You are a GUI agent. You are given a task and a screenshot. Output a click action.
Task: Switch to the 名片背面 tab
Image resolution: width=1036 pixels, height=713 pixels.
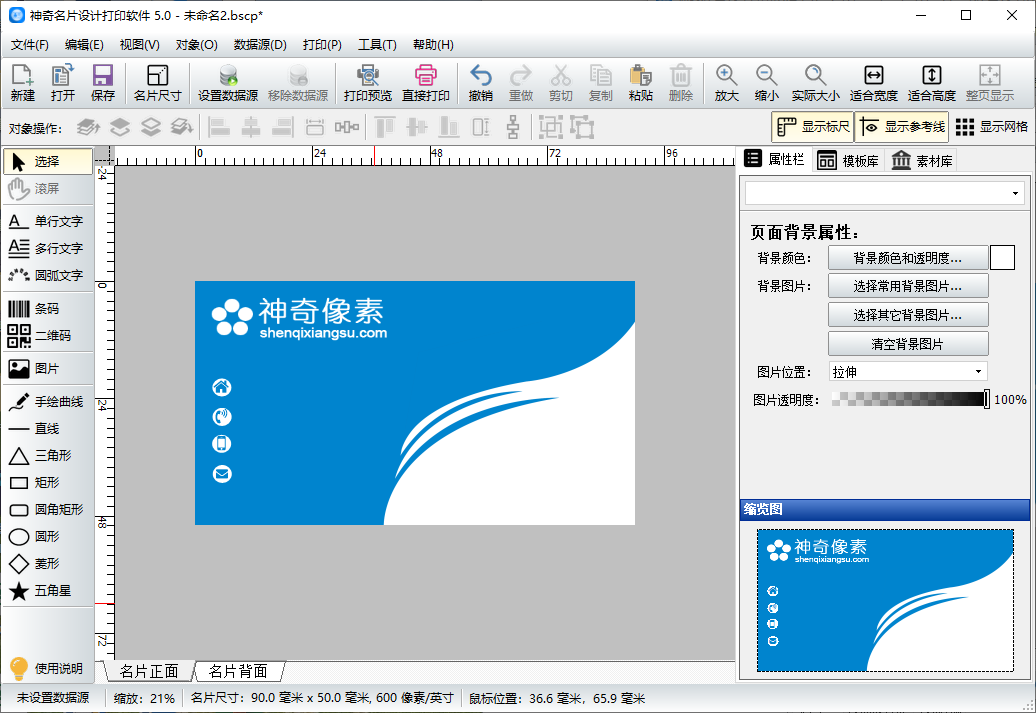click(x=238, y=671)
